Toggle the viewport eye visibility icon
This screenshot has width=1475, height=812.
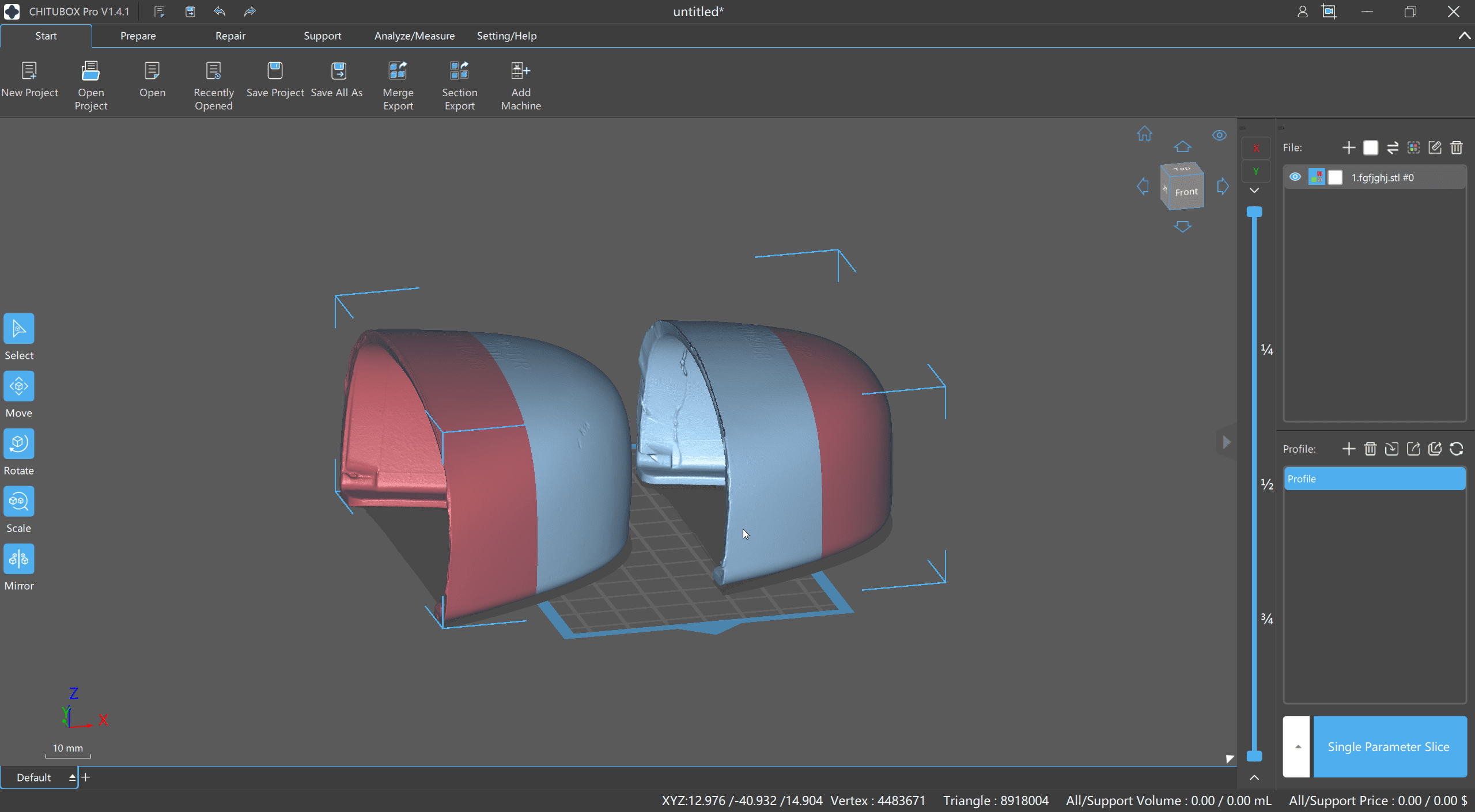point(1219,135)
